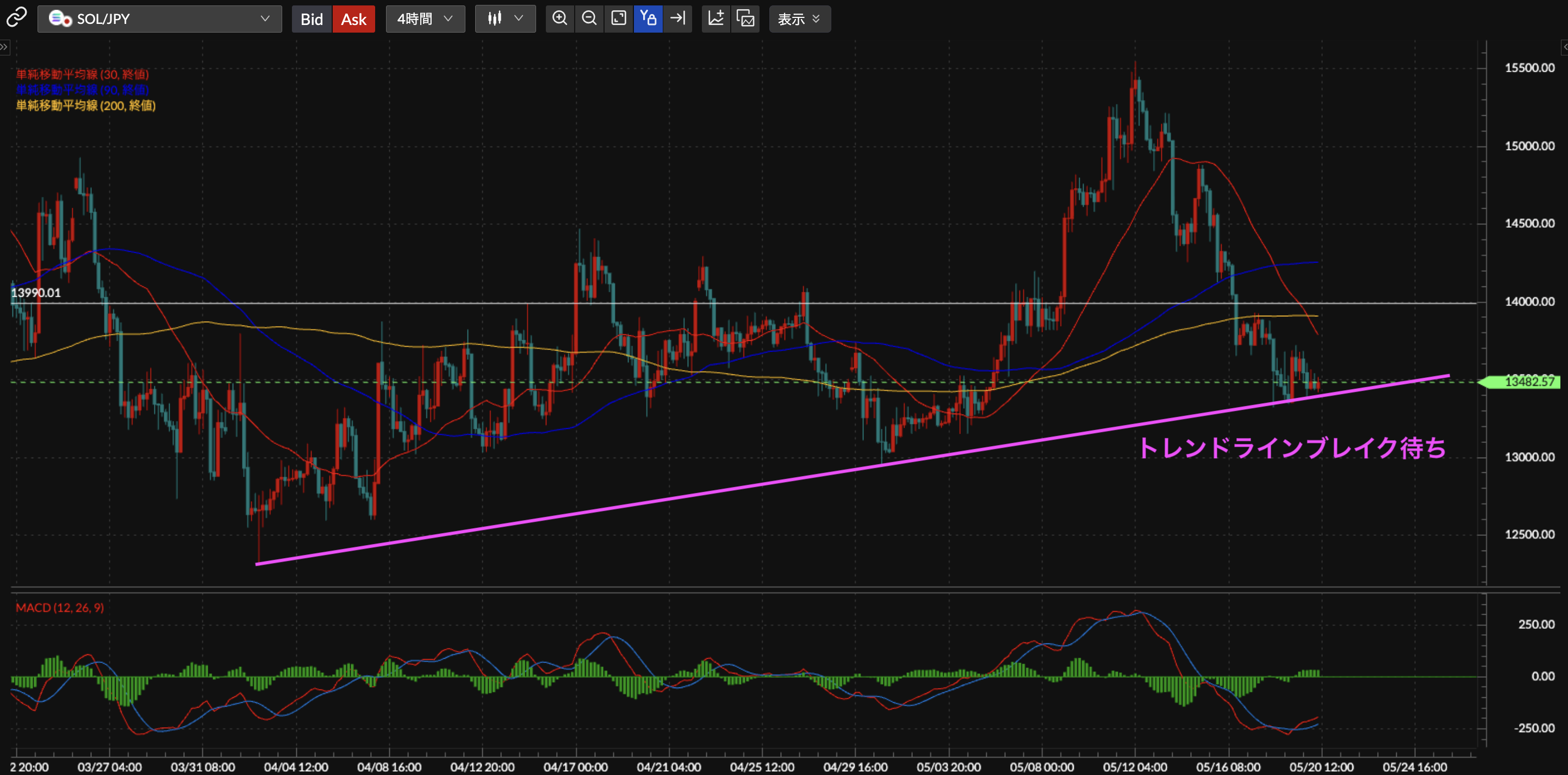Zoom out of the chart

coord(589,19)
